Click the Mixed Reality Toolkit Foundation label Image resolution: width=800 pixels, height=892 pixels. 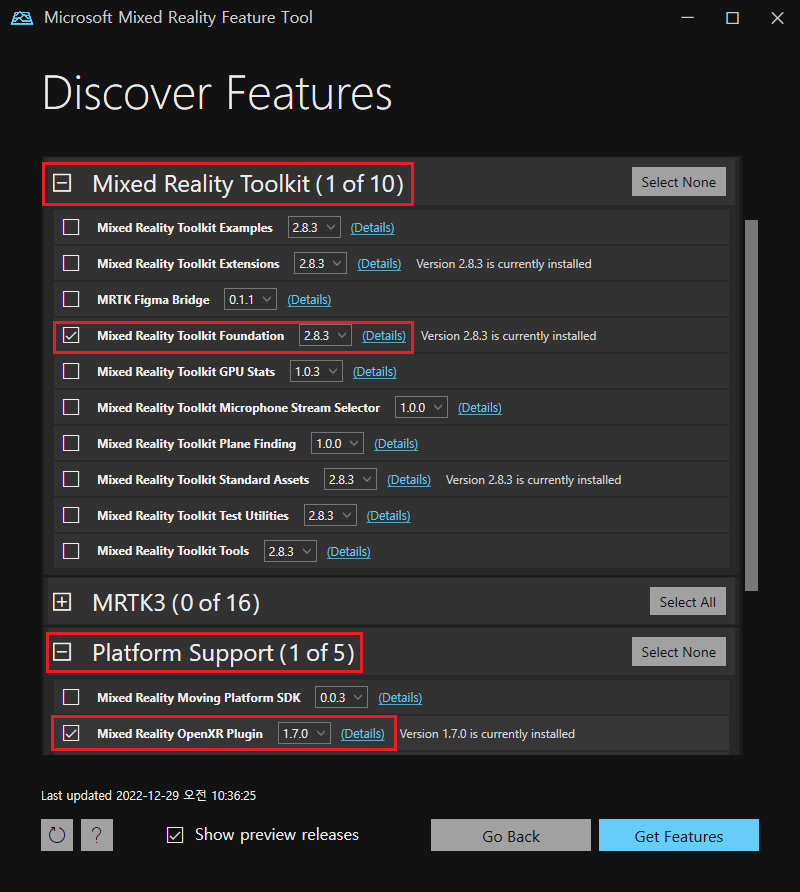point(191,336)
